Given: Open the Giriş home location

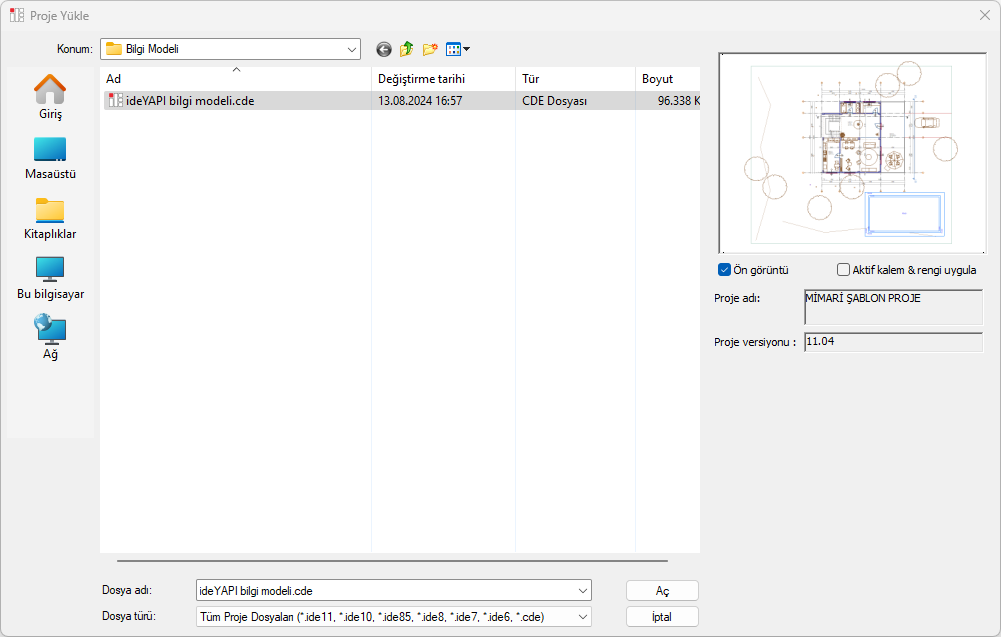Looking at the screenshot, I should (x=50, y=97).
